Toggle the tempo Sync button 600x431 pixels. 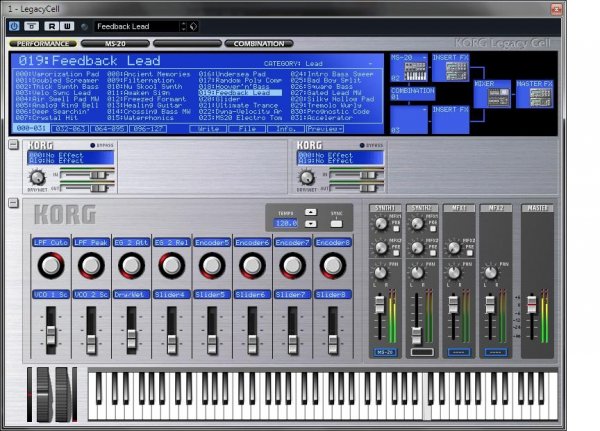pos(336,224)
